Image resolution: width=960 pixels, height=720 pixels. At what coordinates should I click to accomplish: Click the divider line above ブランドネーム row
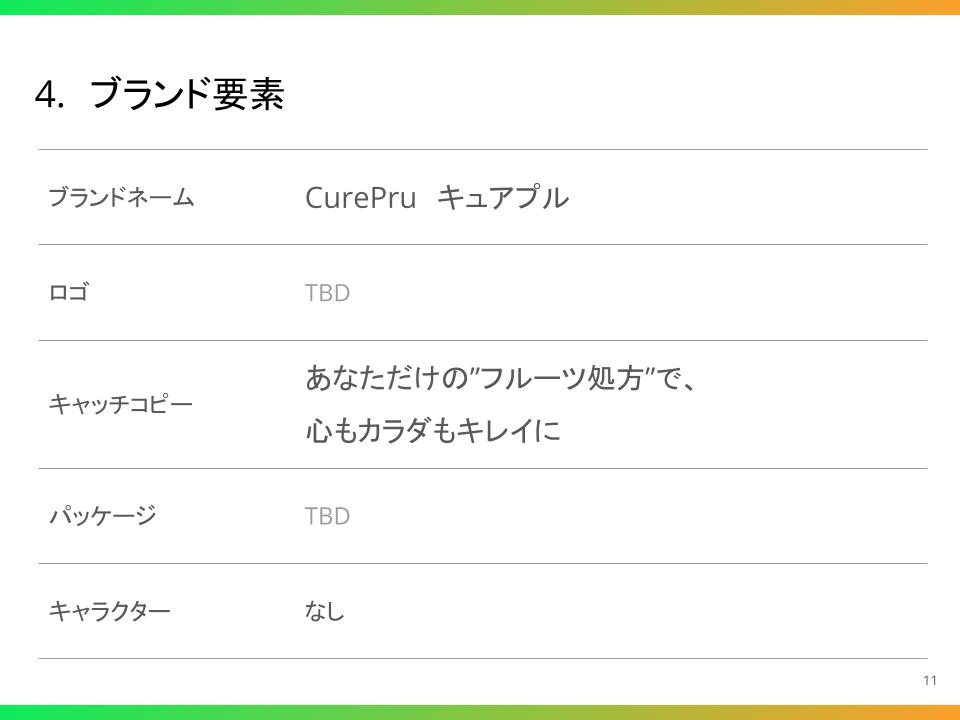[x=482, y=150]
